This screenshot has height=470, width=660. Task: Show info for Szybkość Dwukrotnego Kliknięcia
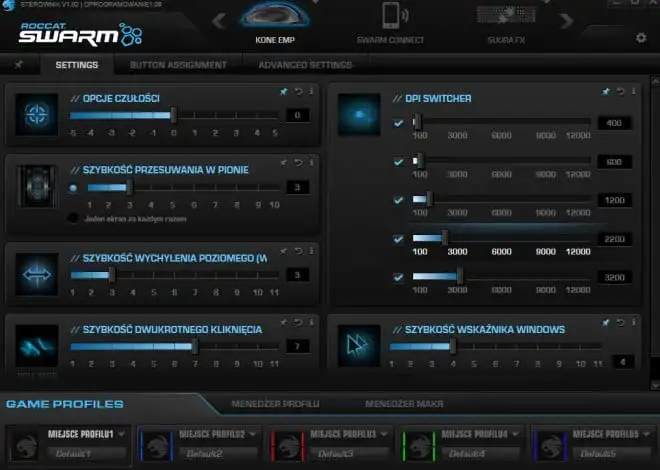pos(311,322)
